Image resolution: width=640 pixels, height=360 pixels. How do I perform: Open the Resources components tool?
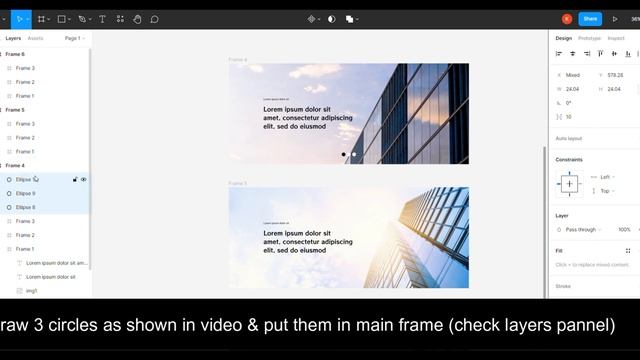coord(120,19)
